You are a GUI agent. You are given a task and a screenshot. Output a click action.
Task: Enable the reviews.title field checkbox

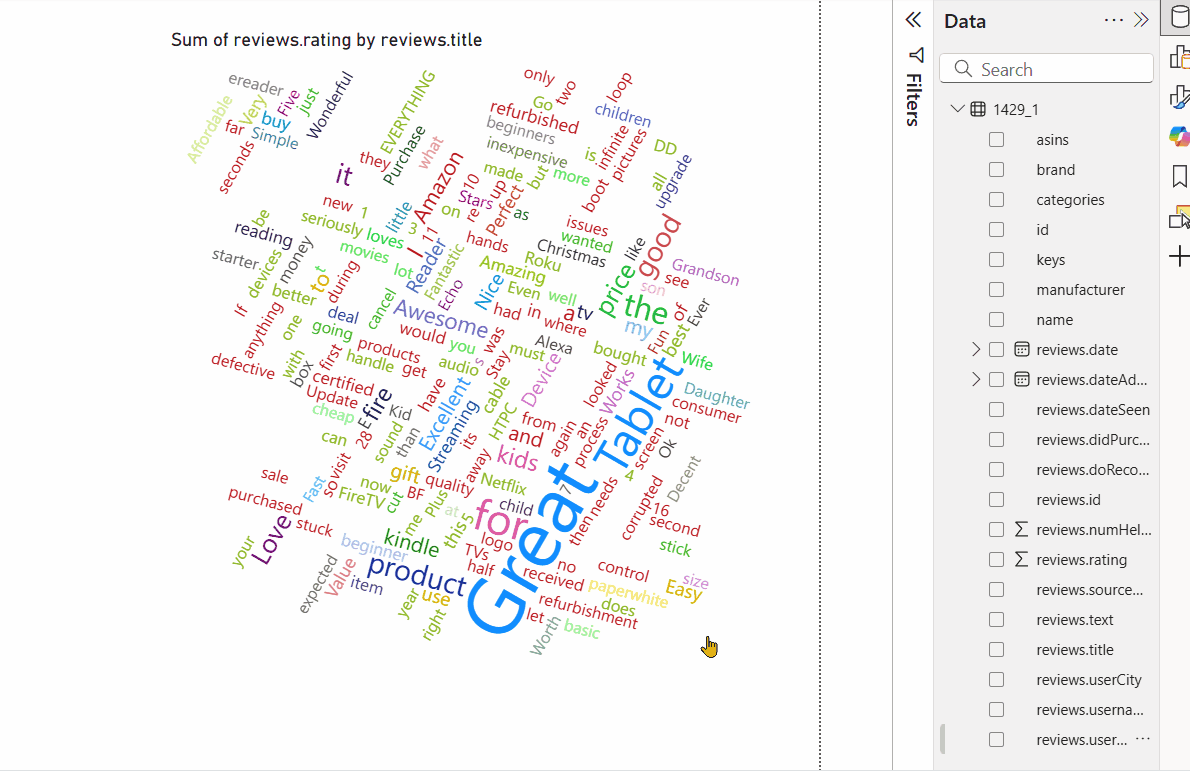pos(996,650)
